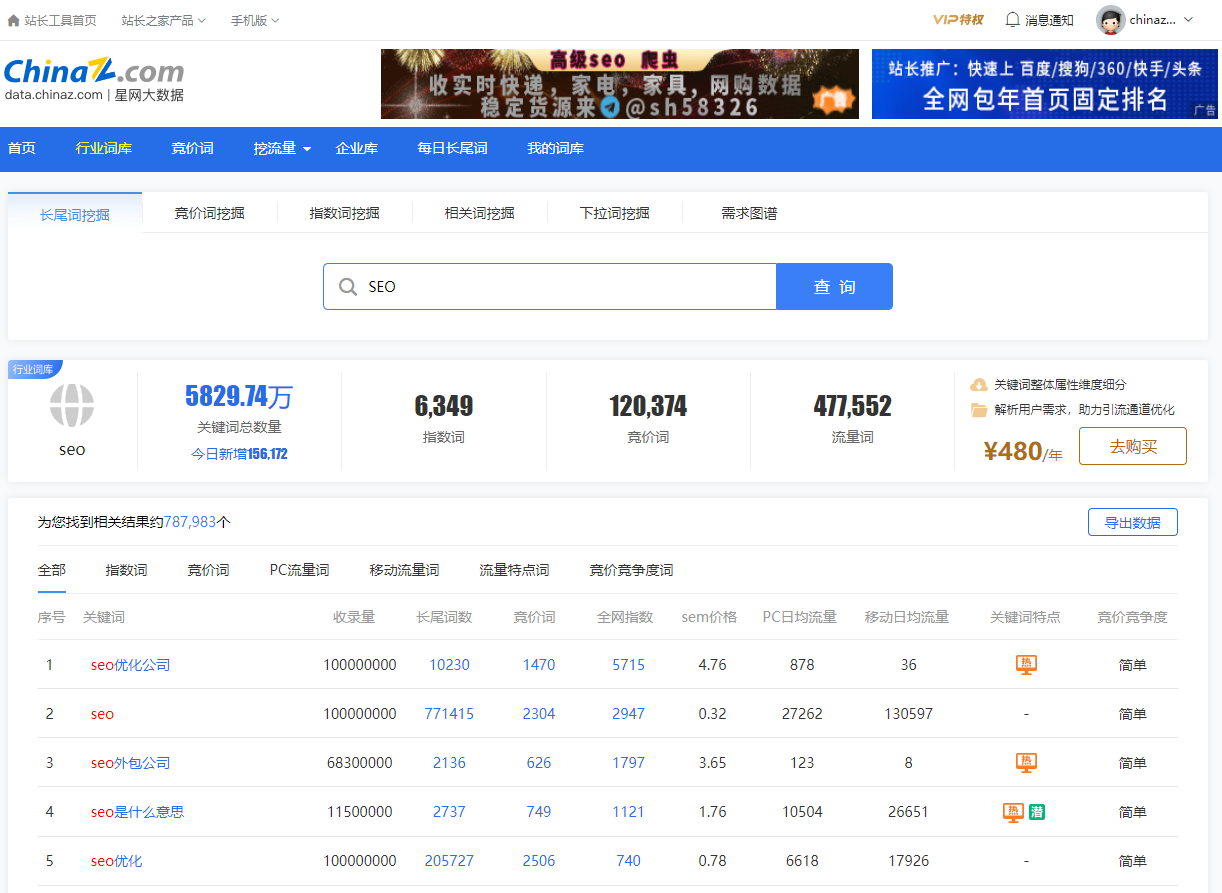Open the user avatar picture
The width and height of the screenshot is (1222, 893).
click(x=1110, y=20)
